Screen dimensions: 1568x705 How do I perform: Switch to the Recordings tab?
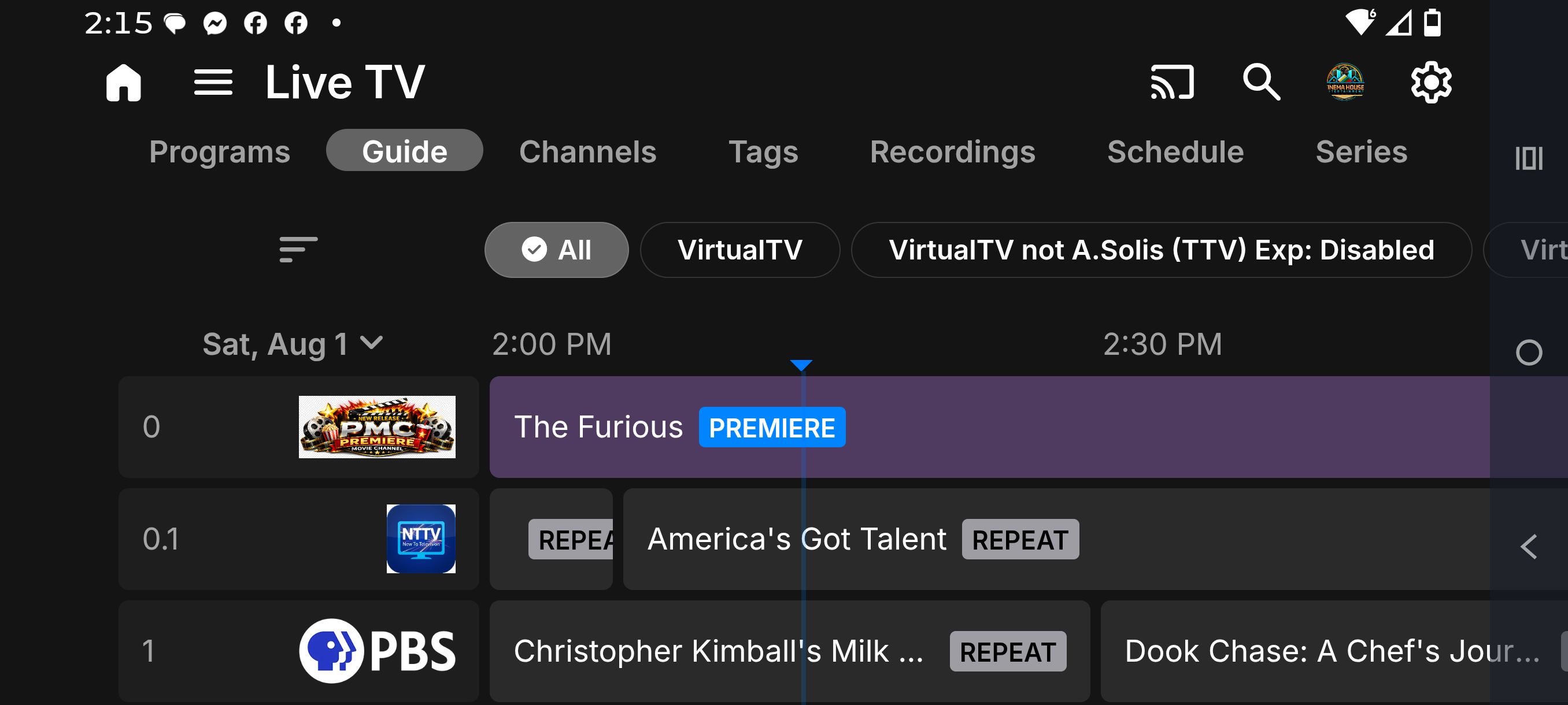(x=952, y=151)
